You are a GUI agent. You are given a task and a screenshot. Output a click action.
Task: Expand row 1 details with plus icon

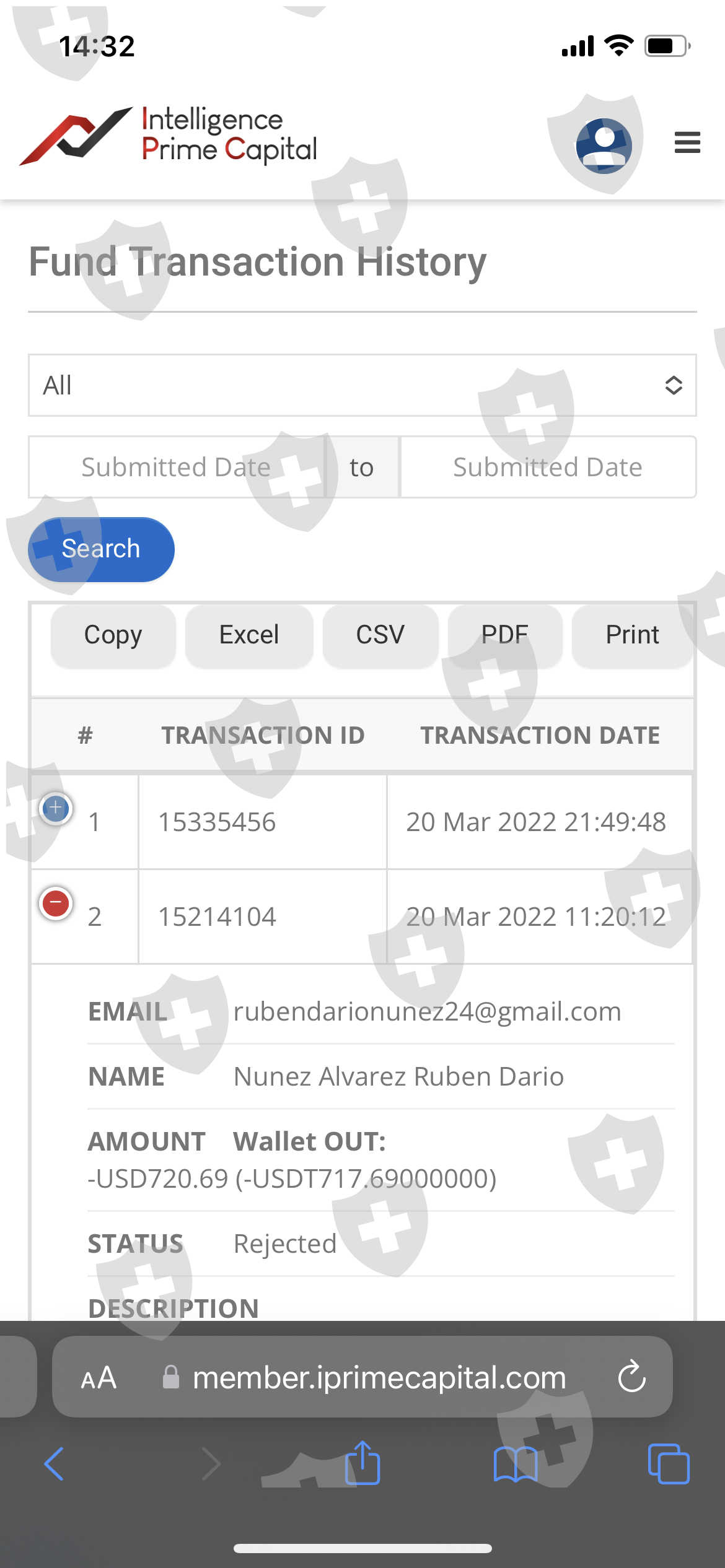click(56, 808)
